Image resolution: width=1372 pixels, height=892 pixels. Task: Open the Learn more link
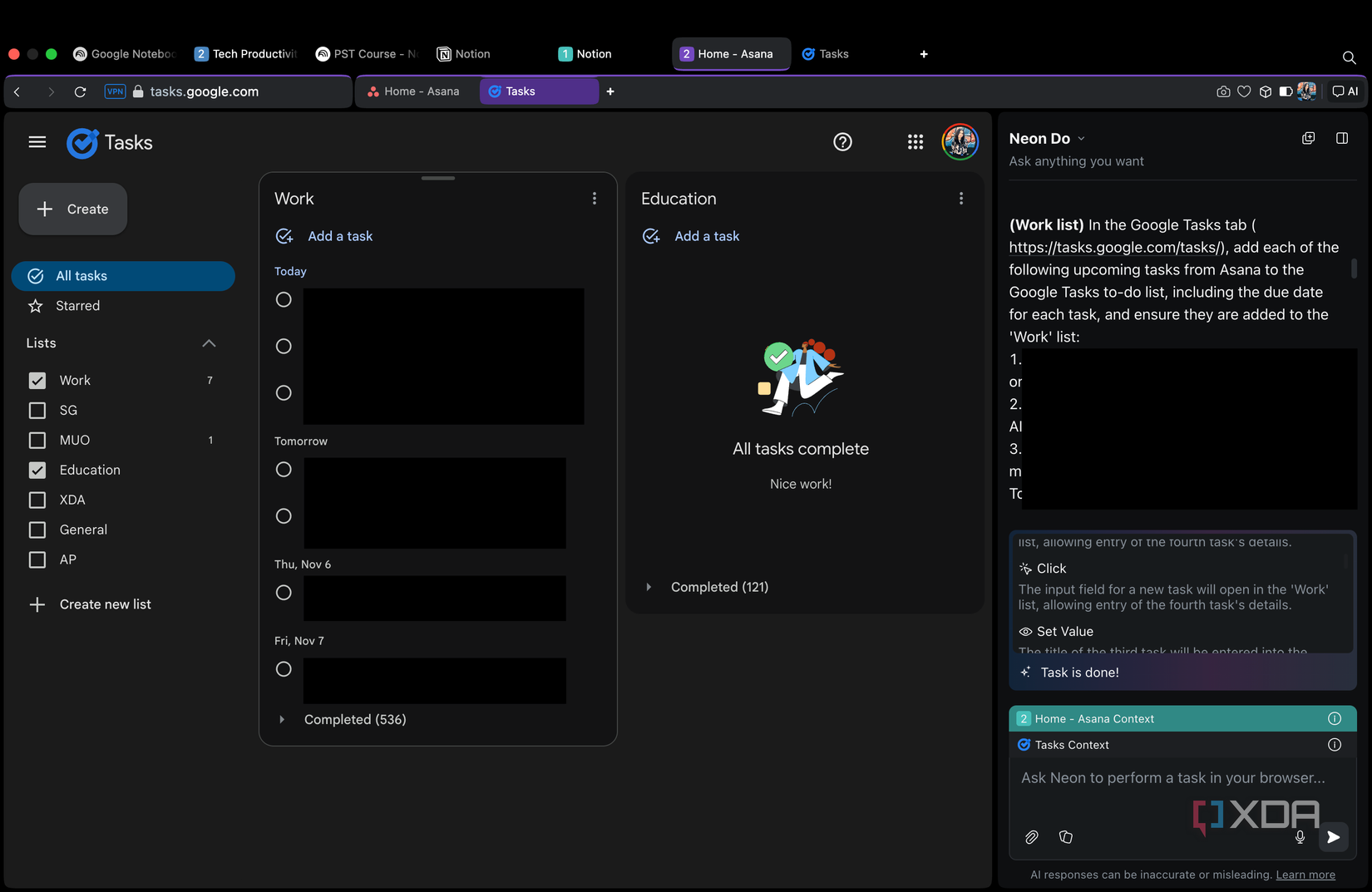(1305, 875)
